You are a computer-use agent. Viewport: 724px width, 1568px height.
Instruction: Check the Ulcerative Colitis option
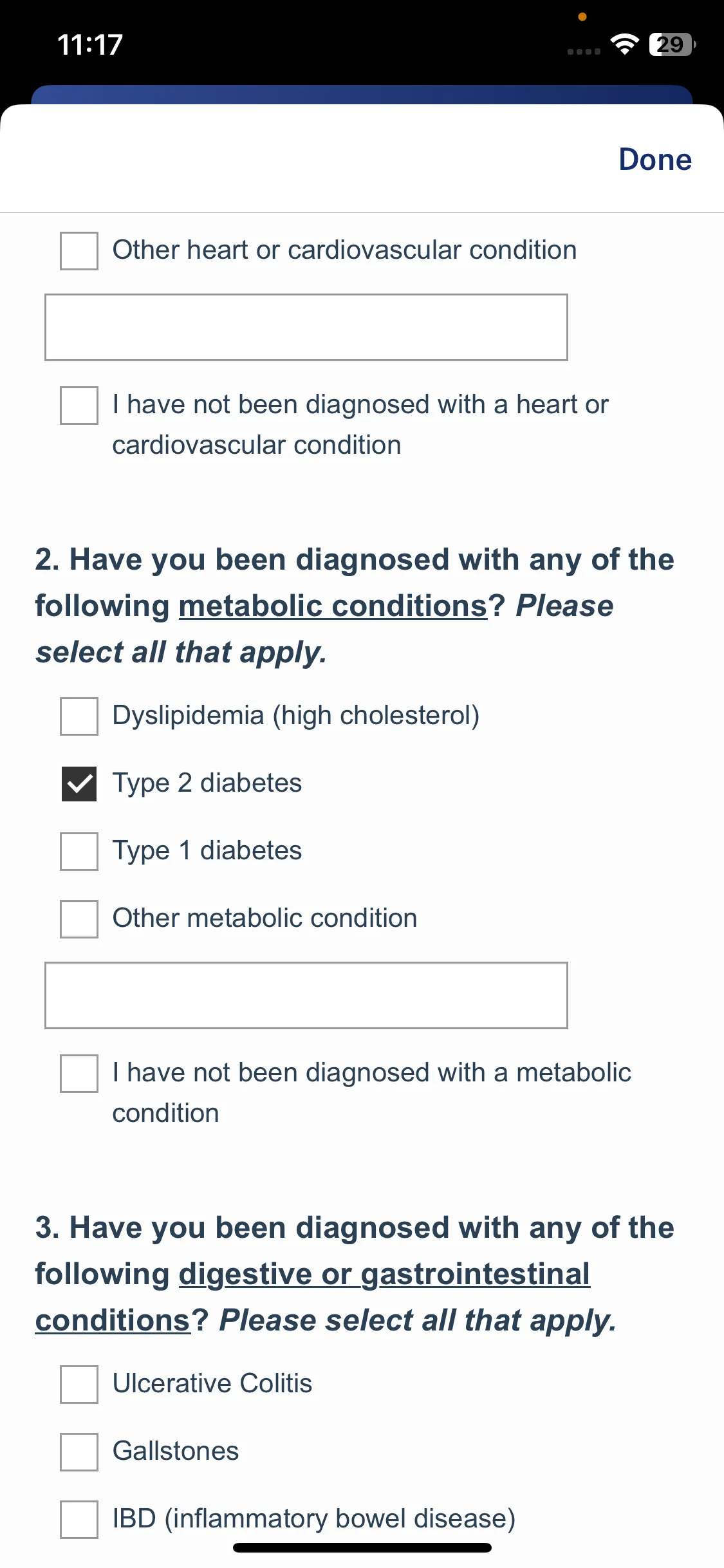pos(79,1385)
